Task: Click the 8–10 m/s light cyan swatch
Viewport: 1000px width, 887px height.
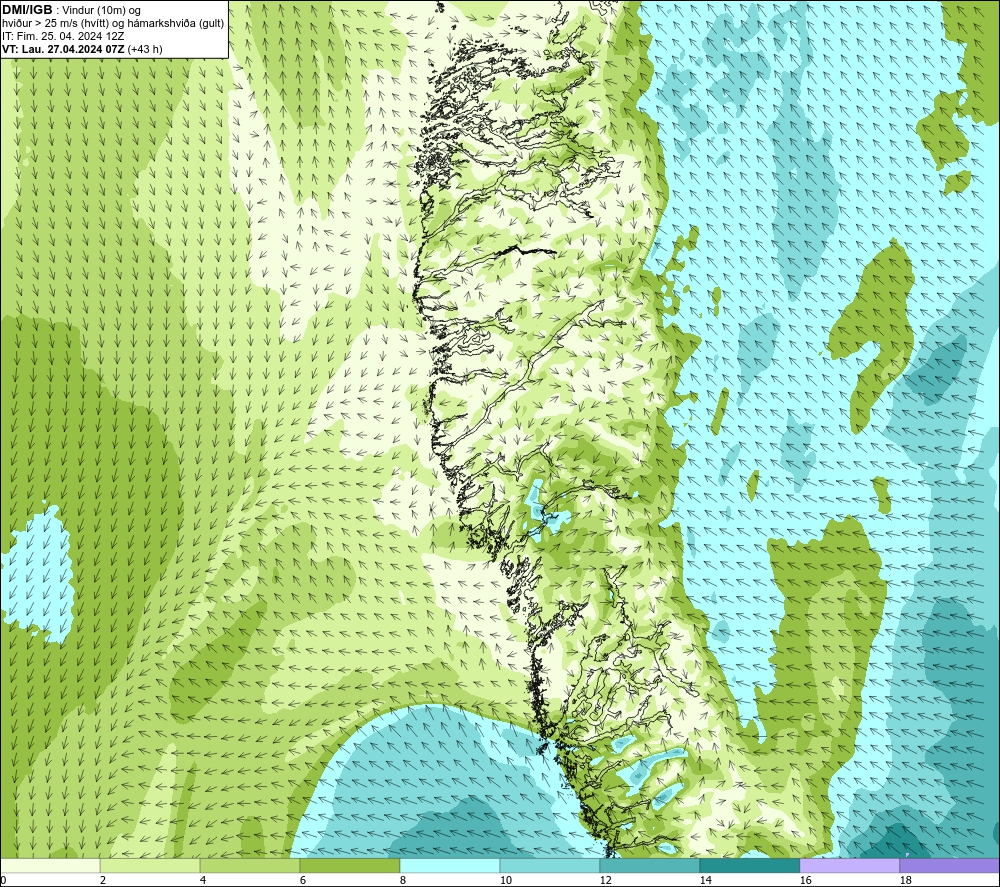Action: click(x=450, y=866)
